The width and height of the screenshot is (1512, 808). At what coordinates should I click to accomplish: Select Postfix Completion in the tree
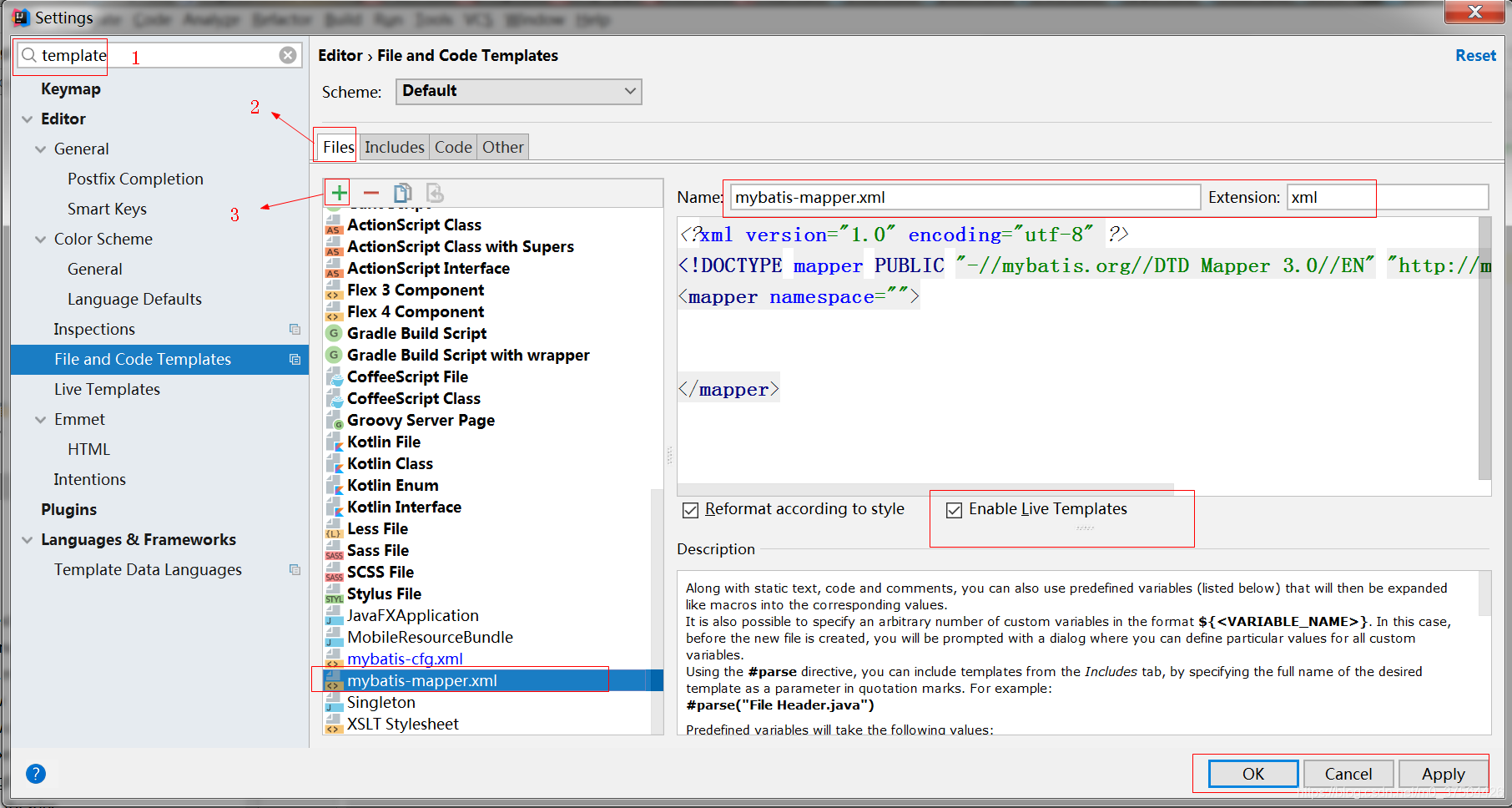[x=135, y=179]
